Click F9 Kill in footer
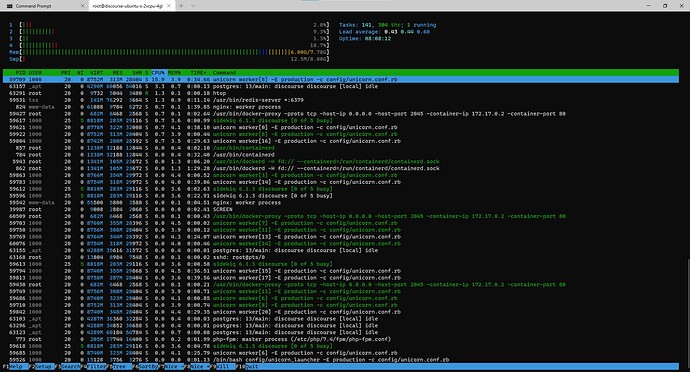 point(224,366)
